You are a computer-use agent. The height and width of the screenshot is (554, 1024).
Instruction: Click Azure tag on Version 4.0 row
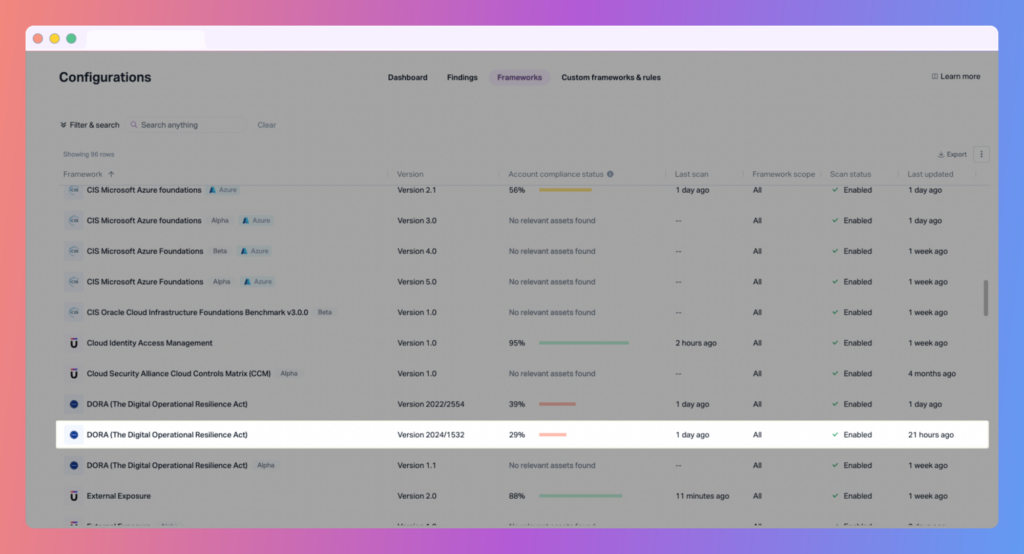[255, 251]
